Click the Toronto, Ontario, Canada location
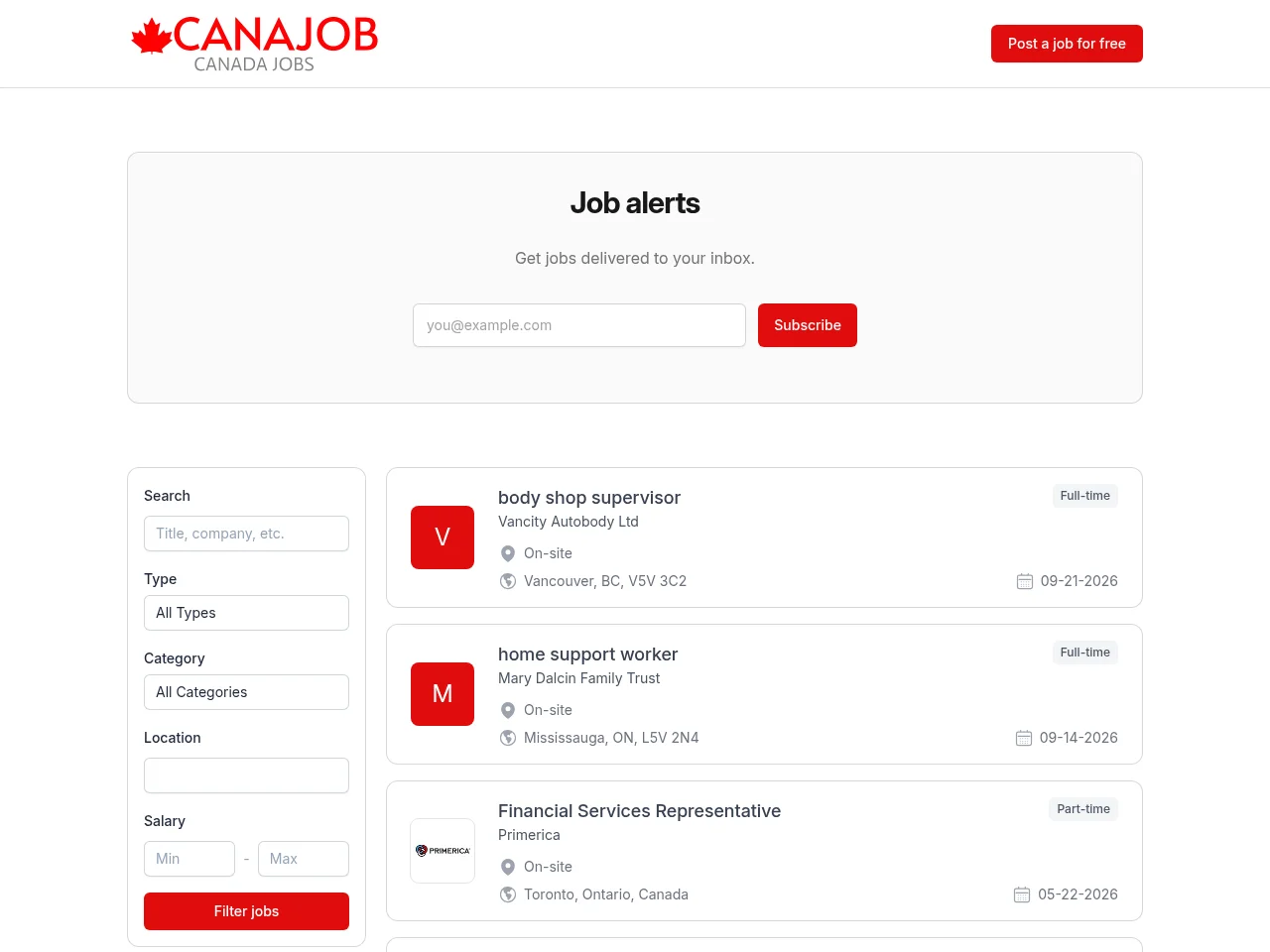The width and height of the screenshot is (1270, 952). pos(606,894)
